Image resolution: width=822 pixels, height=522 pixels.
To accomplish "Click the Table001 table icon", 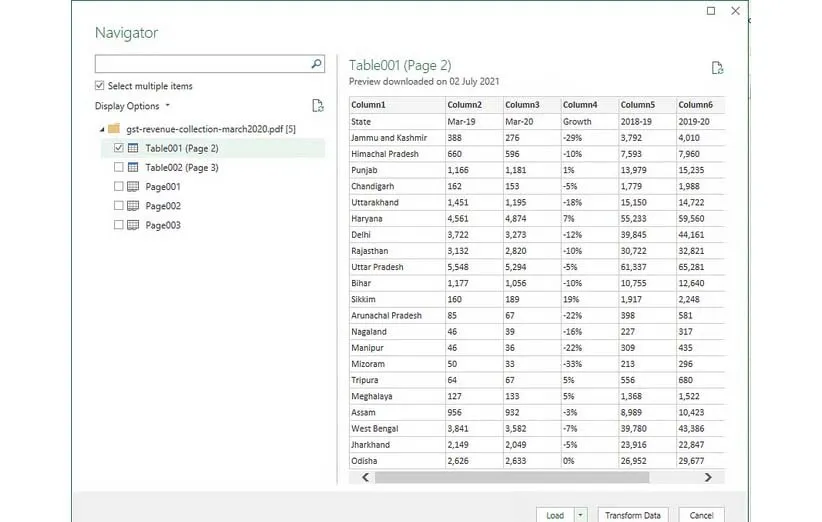I will click(x=133, y=148).
